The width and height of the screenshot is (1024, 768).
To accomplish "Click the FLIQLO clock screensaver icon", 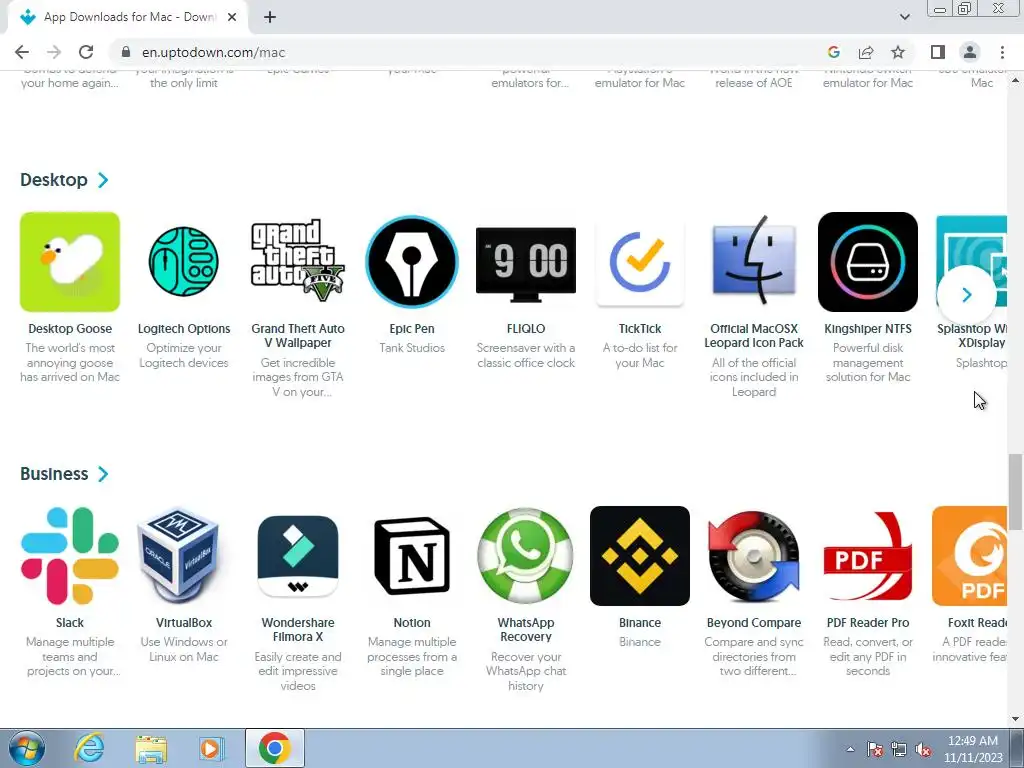I will 526,262.
